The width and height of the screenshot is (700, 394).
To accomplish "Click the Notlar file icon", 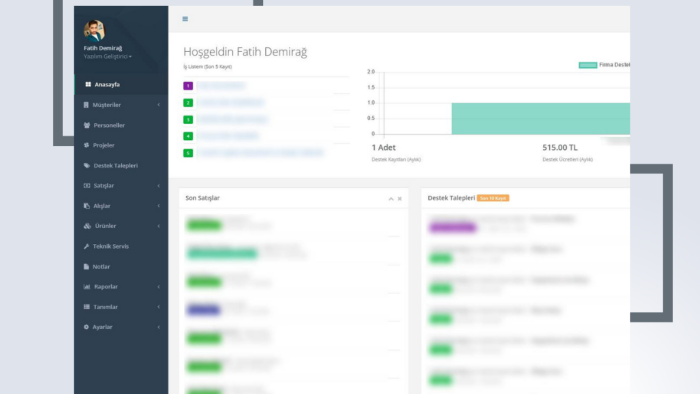I will click(86, 266).
